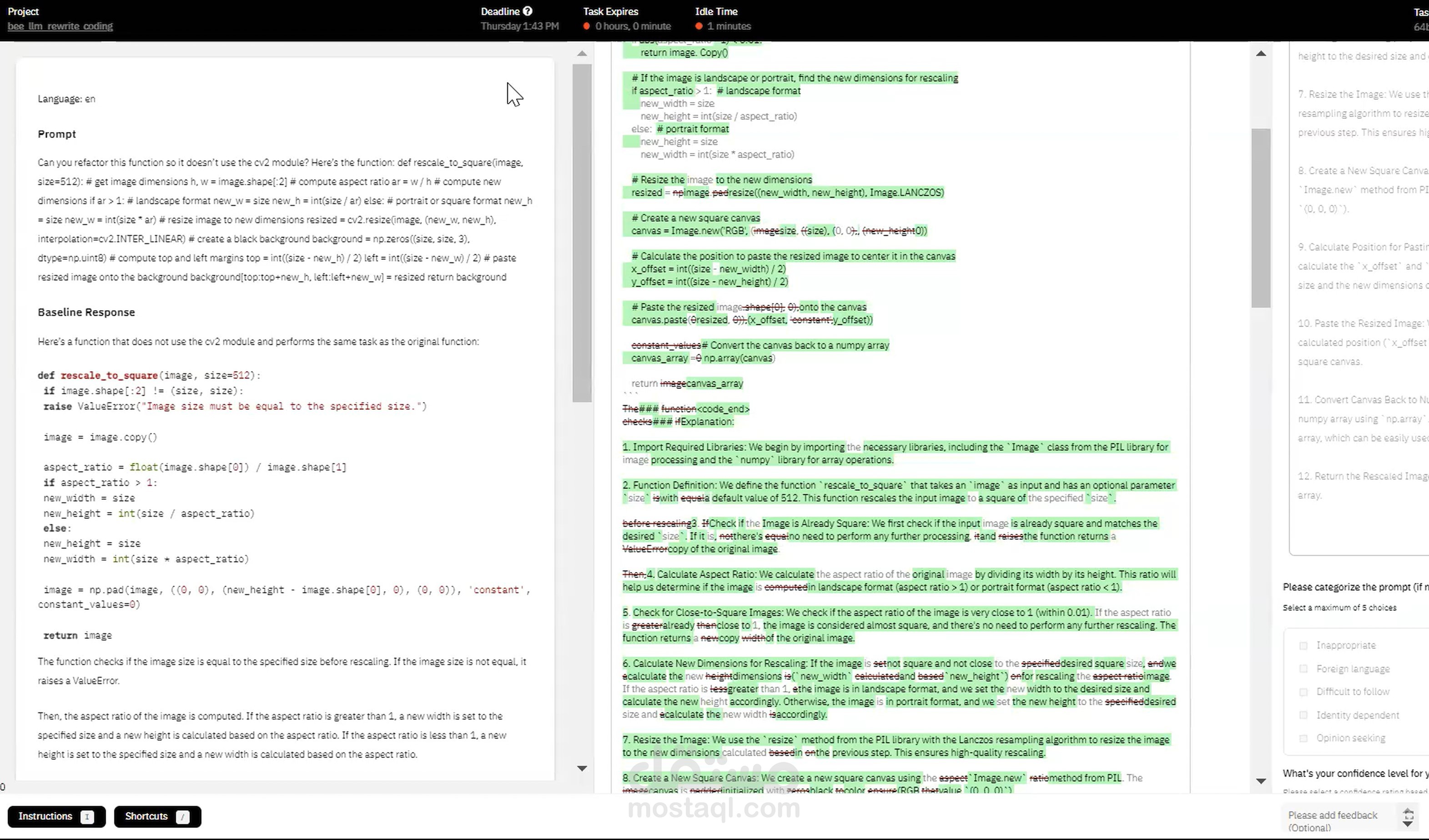Click the comment # Create a new square canvas

[696, 218]
